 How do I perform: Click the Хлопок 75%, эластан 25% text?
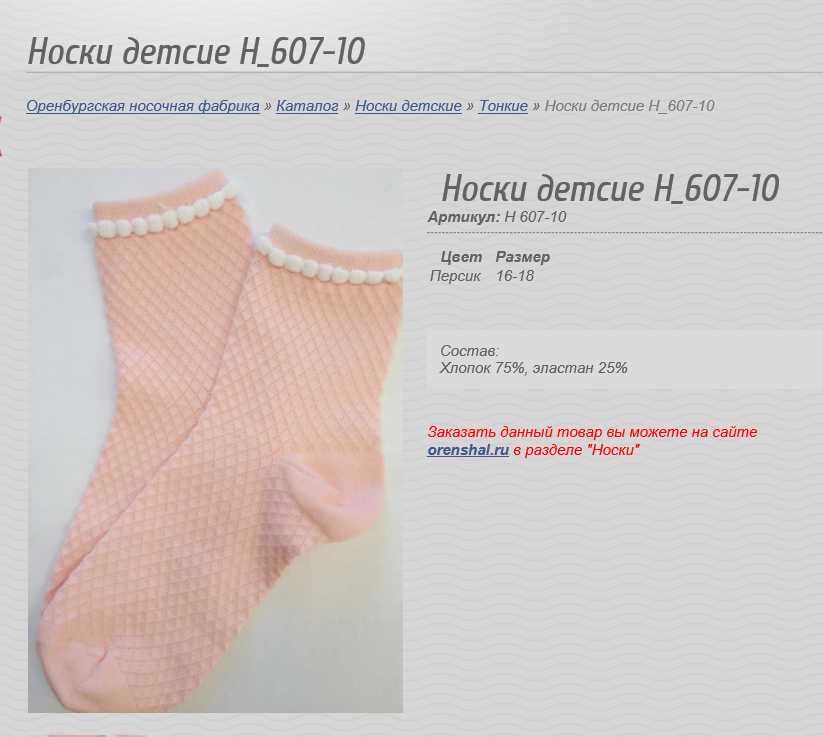pyautogui.click(x=533, y=368)
